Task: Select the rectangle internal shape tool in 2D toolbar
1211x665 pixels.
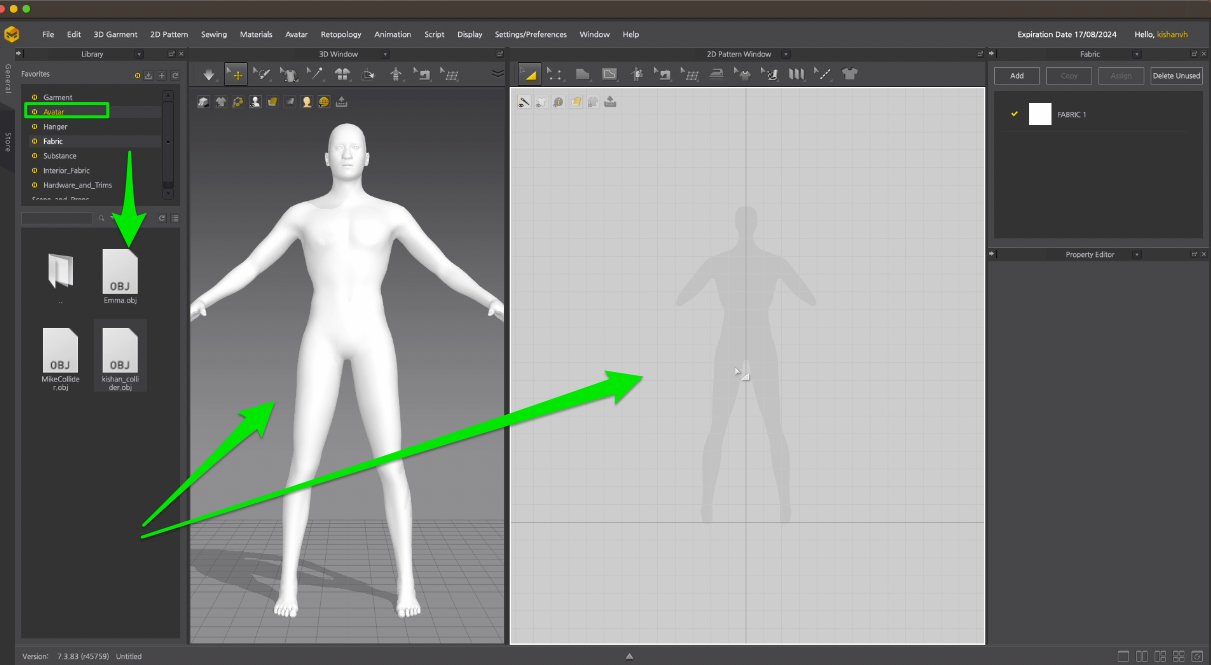Action: [609, 74]
